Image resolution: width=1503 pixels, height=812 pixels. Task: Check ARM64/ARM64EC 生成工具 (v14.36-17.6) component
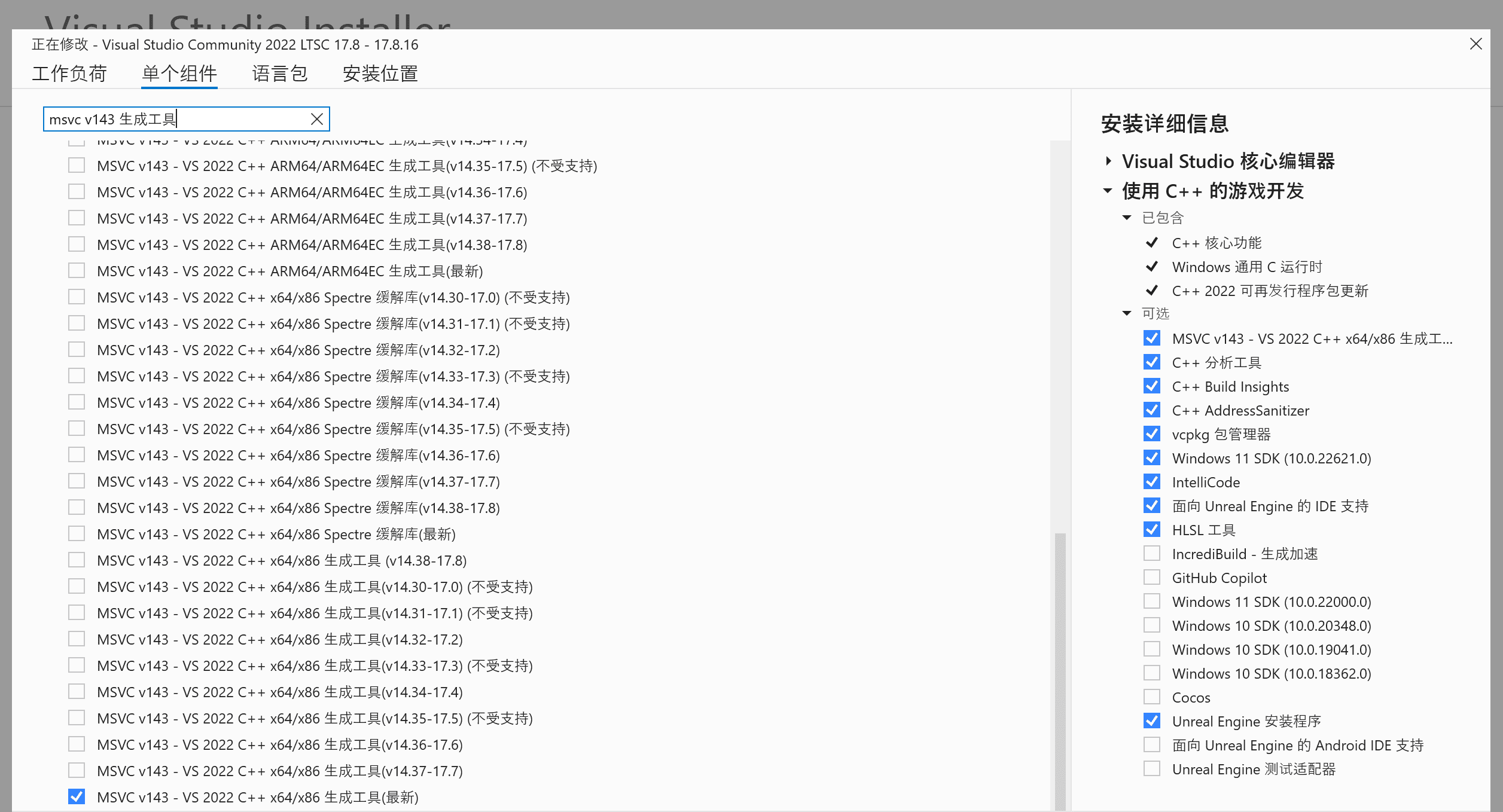[x=77, y=191]
